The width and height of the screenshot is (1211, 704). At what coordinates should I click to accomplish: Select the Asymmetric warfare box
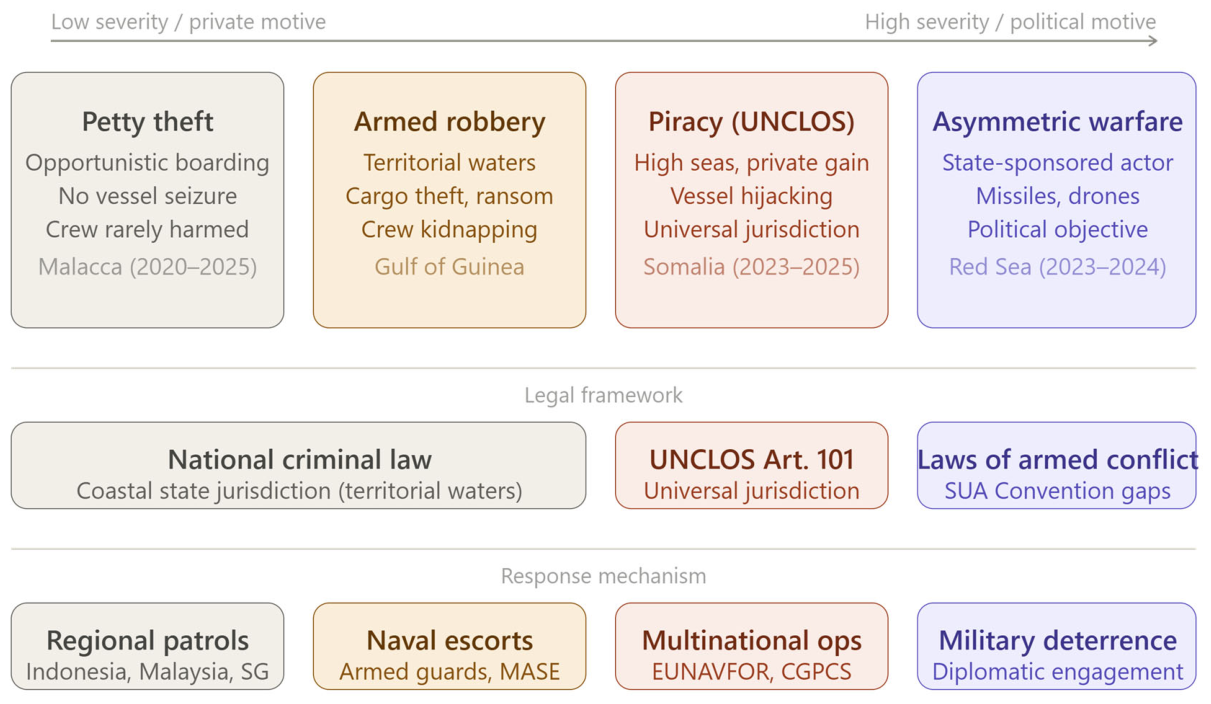(x=1056, y=200)
